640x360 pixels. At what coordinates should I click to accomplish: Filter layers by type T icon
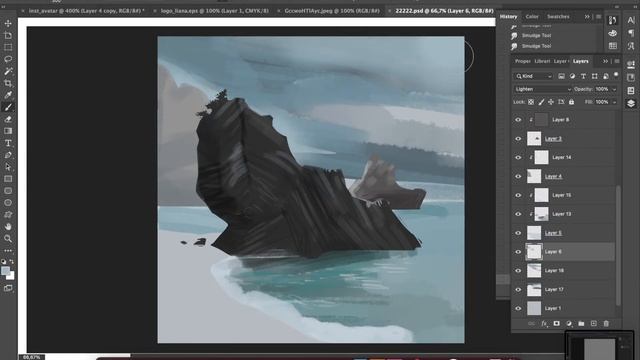(583, 76)
